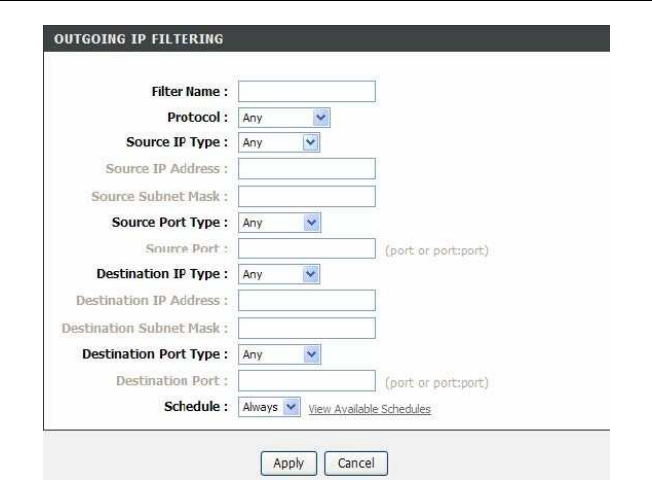Focus the Source Subnet Mask field
The height and width of the screenshot is (480, 652).
tap(307, 195)
